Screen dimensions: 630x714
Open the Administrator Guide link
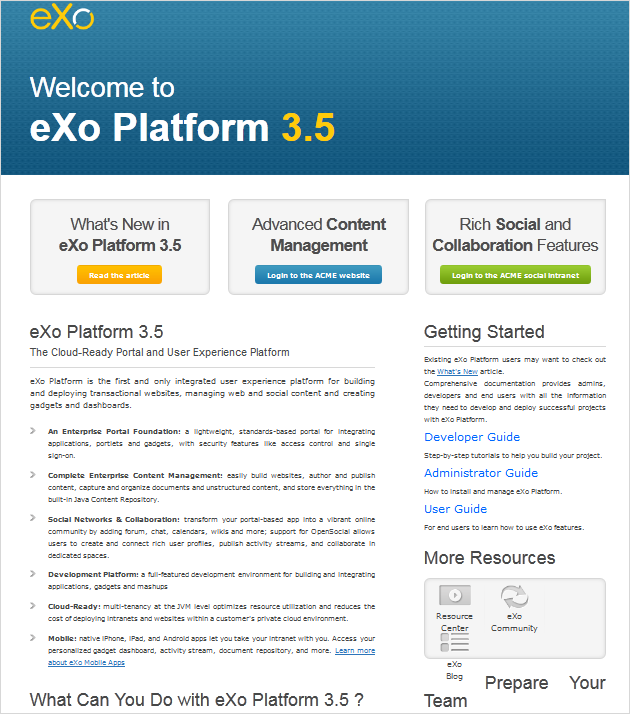(x=481, y=473)
